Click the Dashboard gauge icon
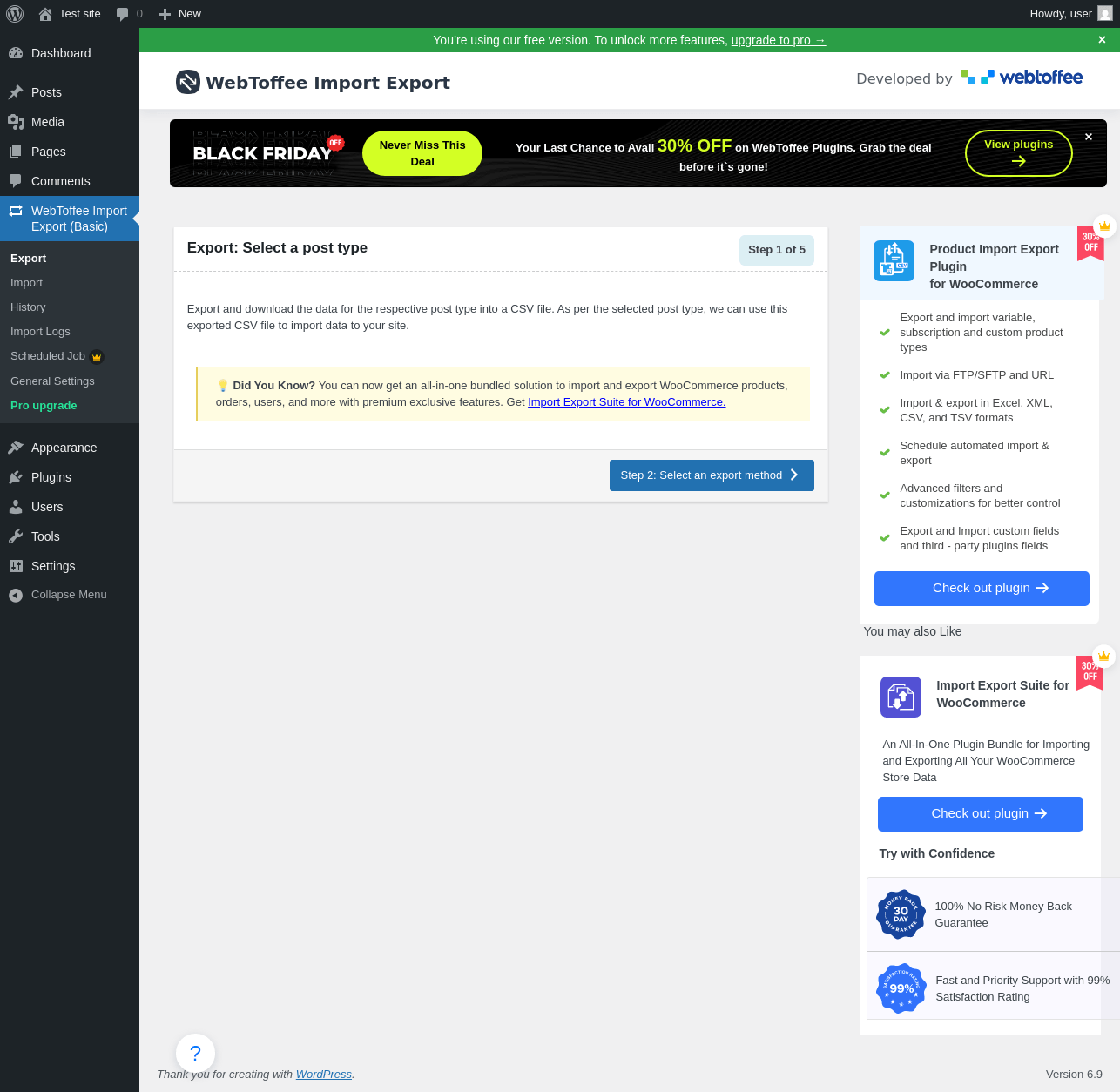 tap(16, 53)
